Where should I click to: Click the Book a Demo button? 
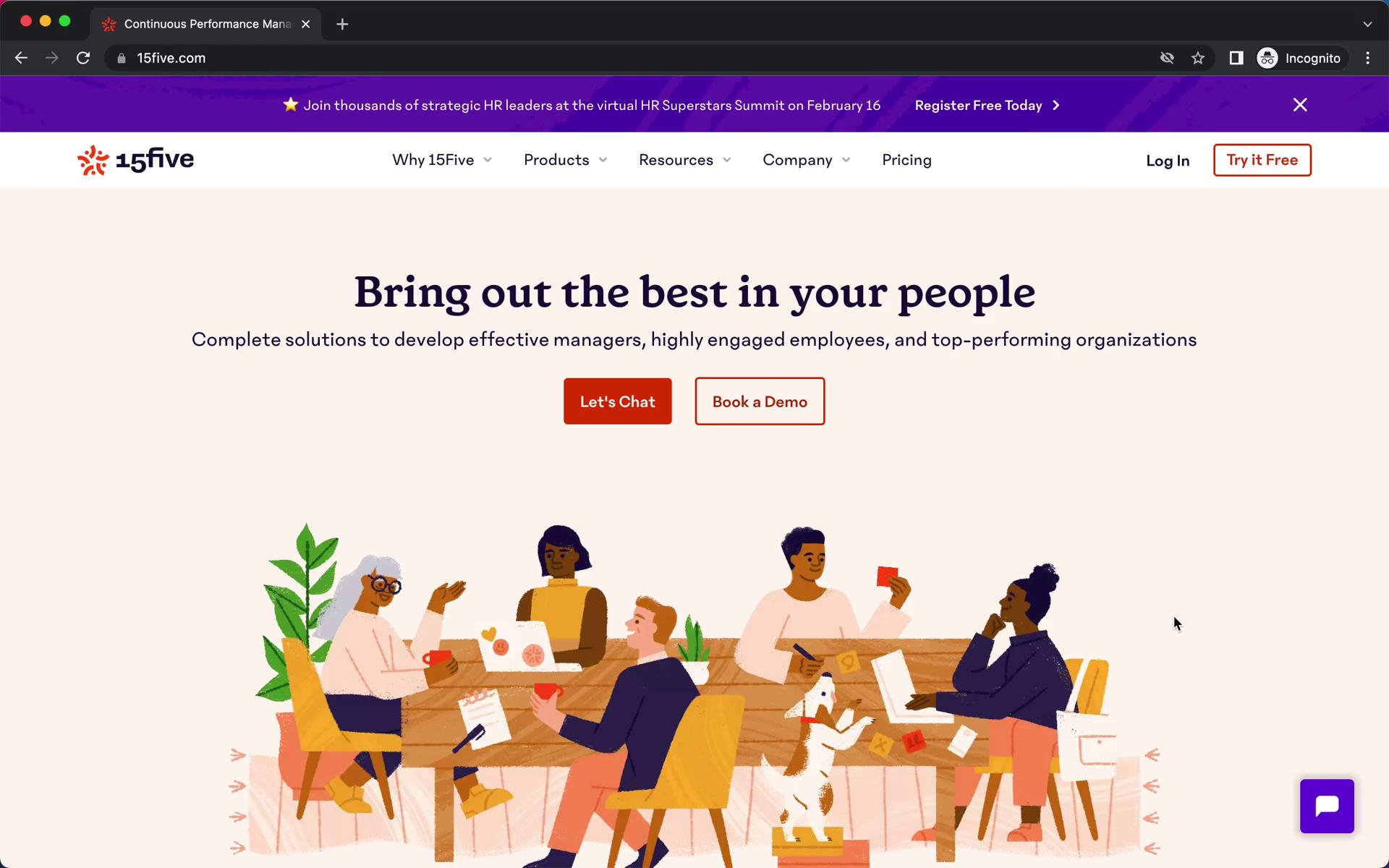(760, 401)
